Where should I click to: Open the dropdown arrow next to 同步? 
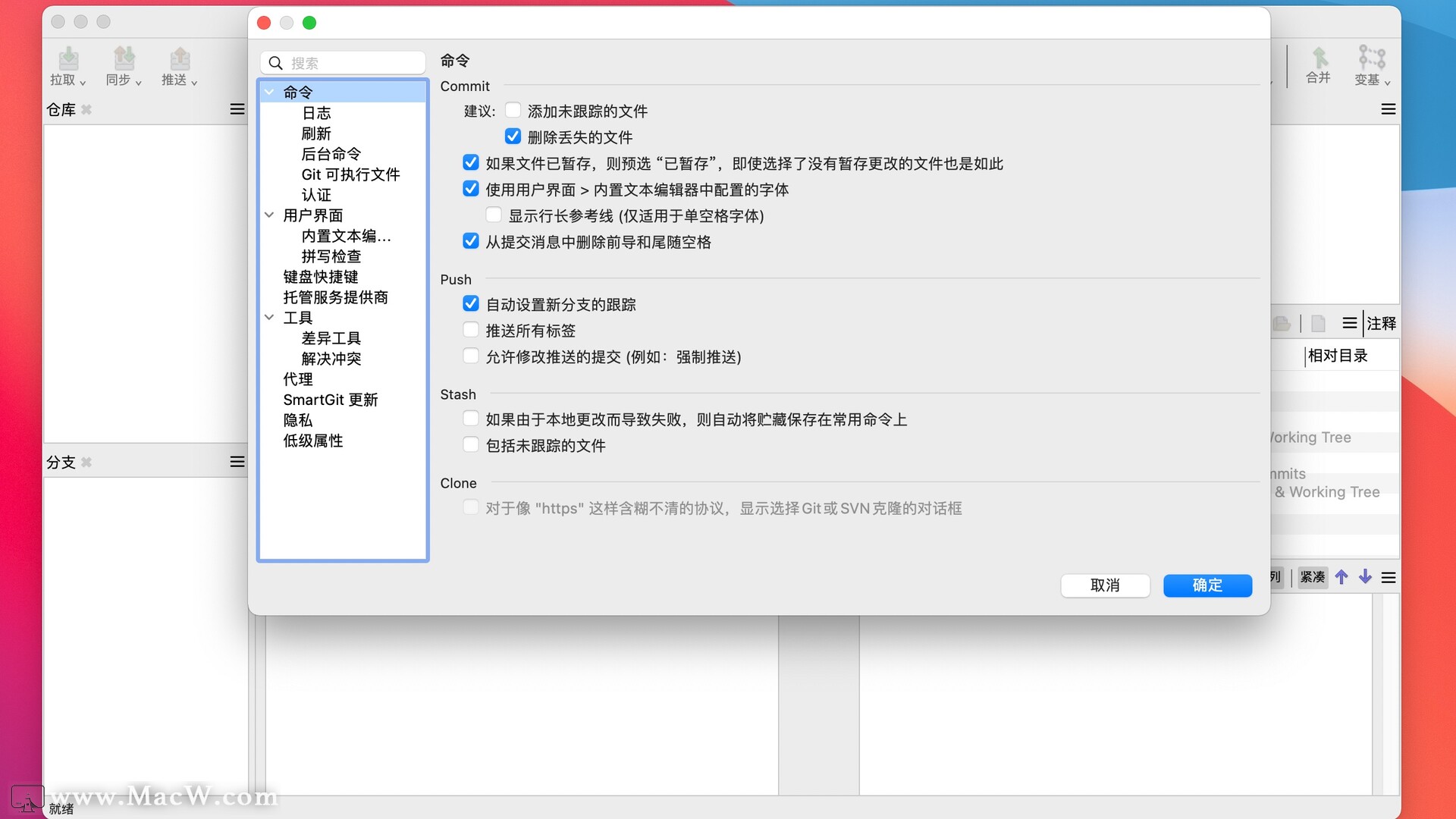coord(138,83)
